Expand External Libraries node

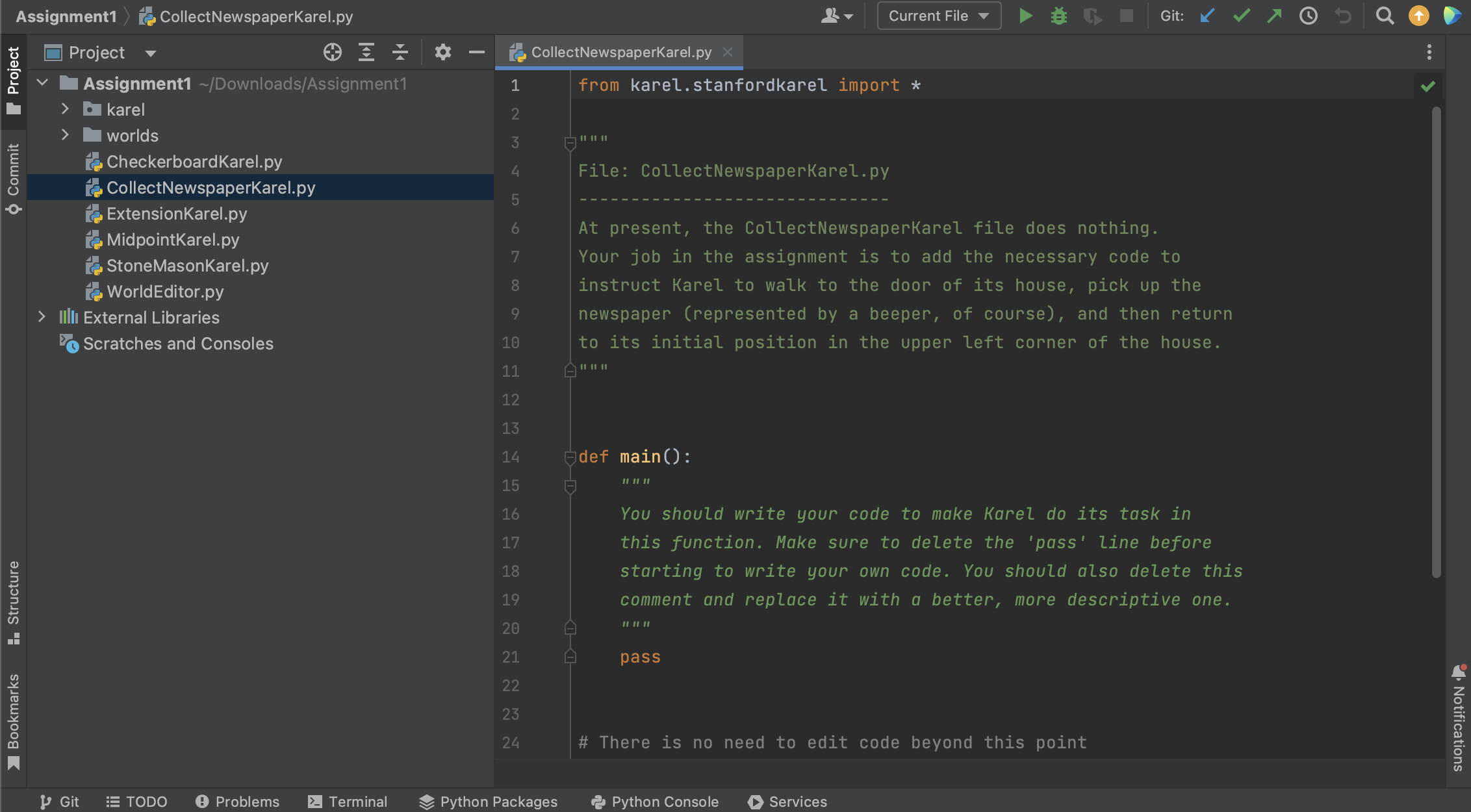coord(42,317)
